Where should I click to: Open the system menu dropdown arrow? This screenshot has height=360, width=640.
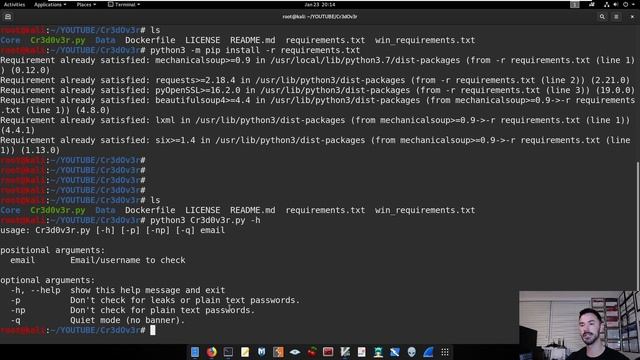pos(633,4)
